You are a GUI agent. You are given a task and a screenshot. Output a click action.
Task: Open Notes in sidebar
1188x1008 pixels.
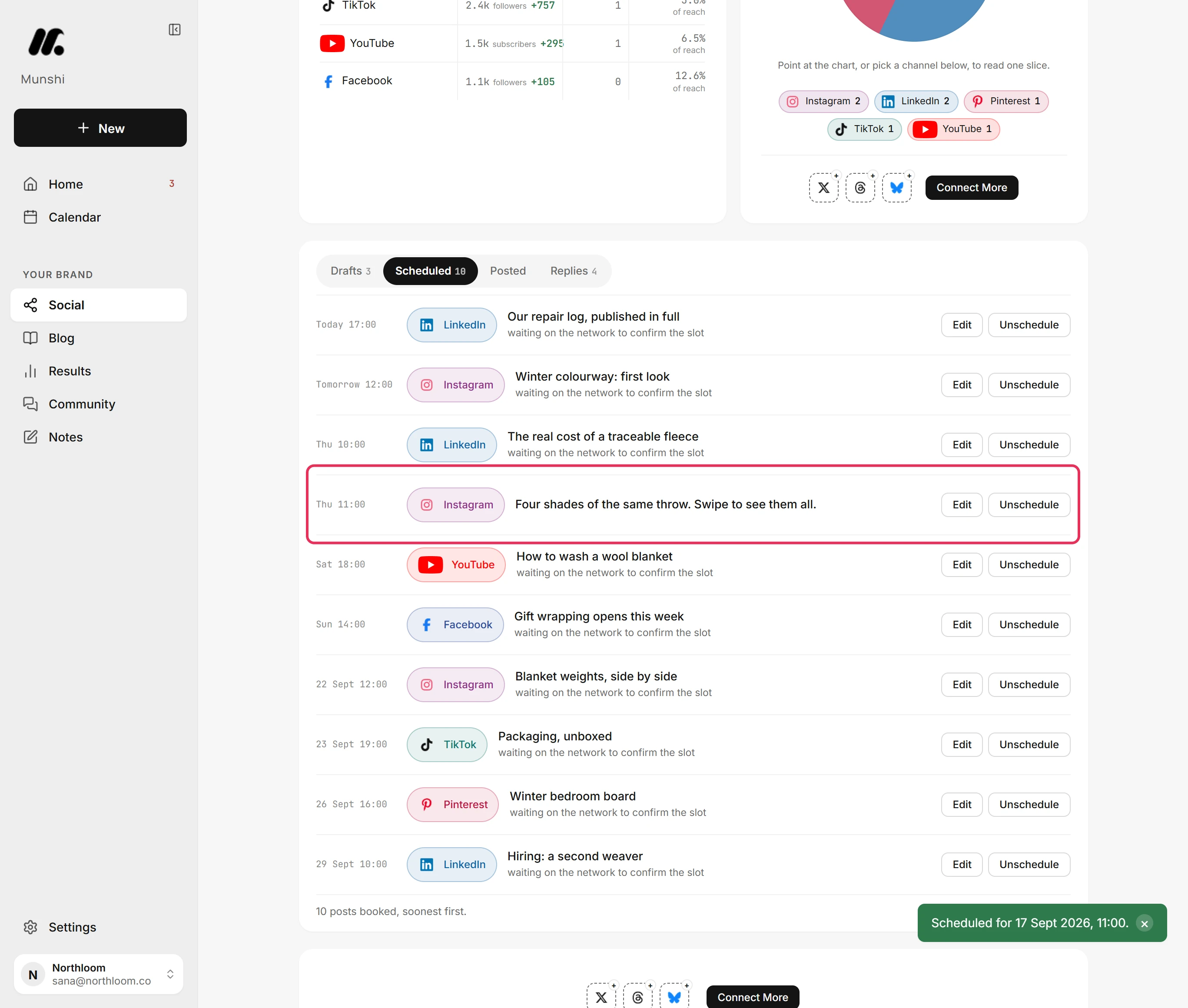tap(98, 437)
